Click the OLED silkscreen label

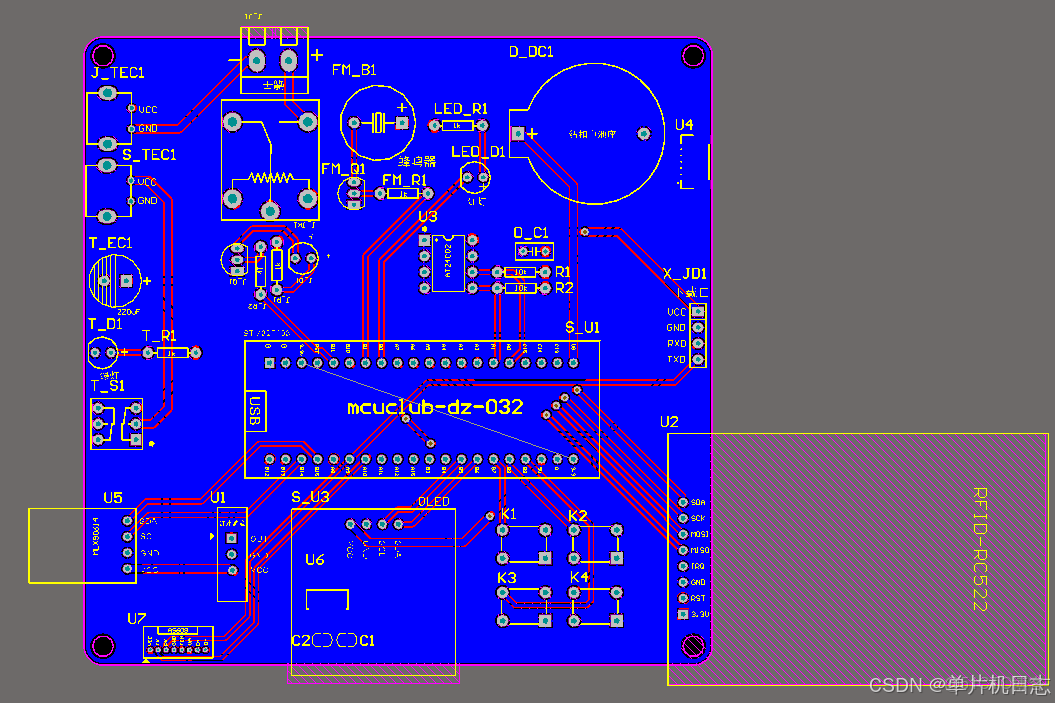(x=433, y=502)
